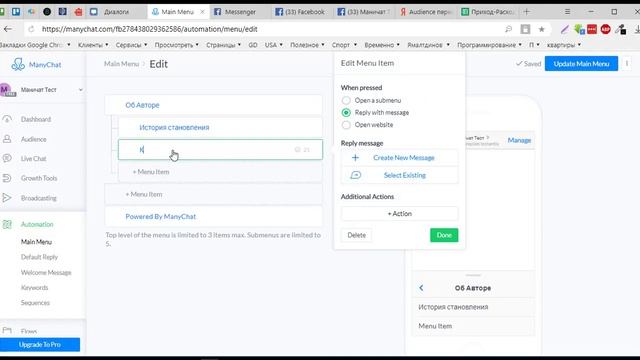Click the back chevron in the phone preview
Screen dimensions: 640x360
[x=421, y=288]
